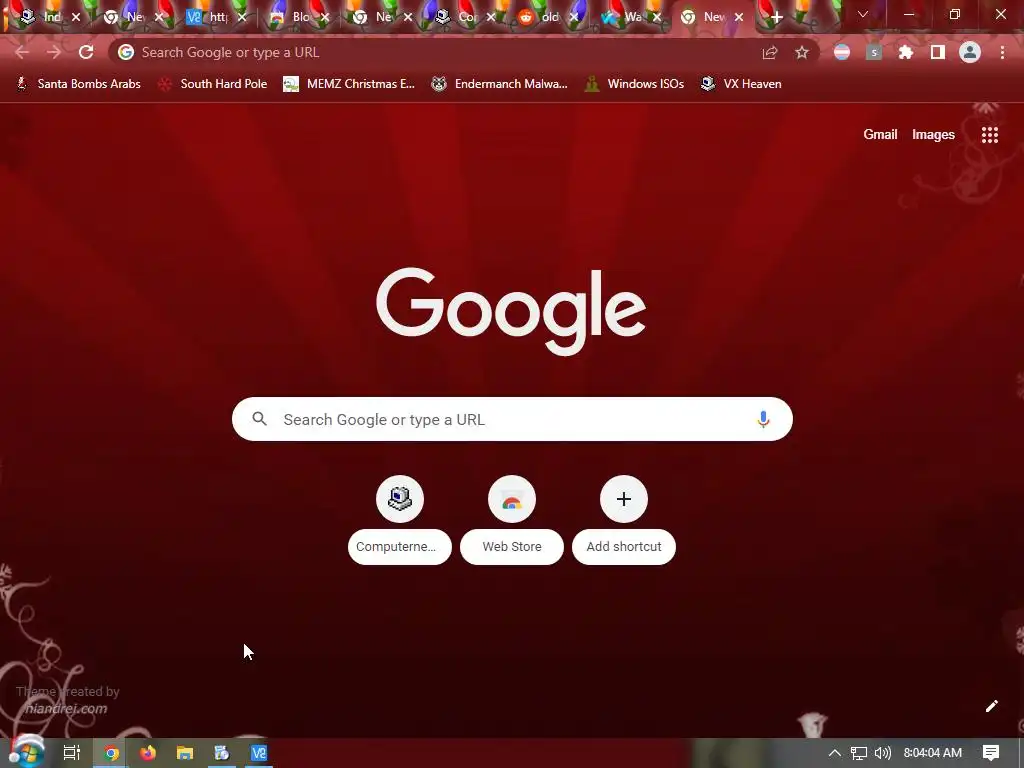Click the center Google search box
Image resolution: width=1024 pixels, height=768 pixels.
[512, 419]
